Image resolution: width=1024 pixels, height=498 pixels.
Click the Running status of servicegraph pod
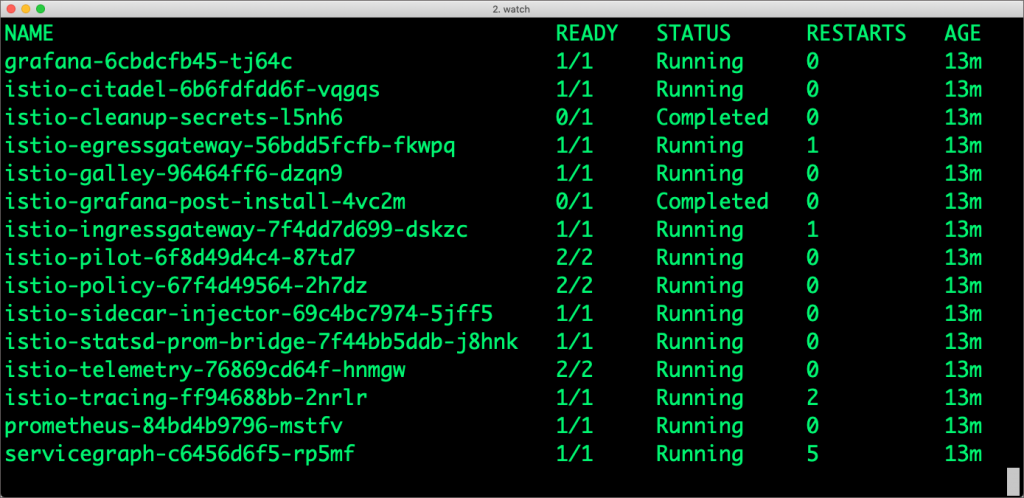pos(699,454)
